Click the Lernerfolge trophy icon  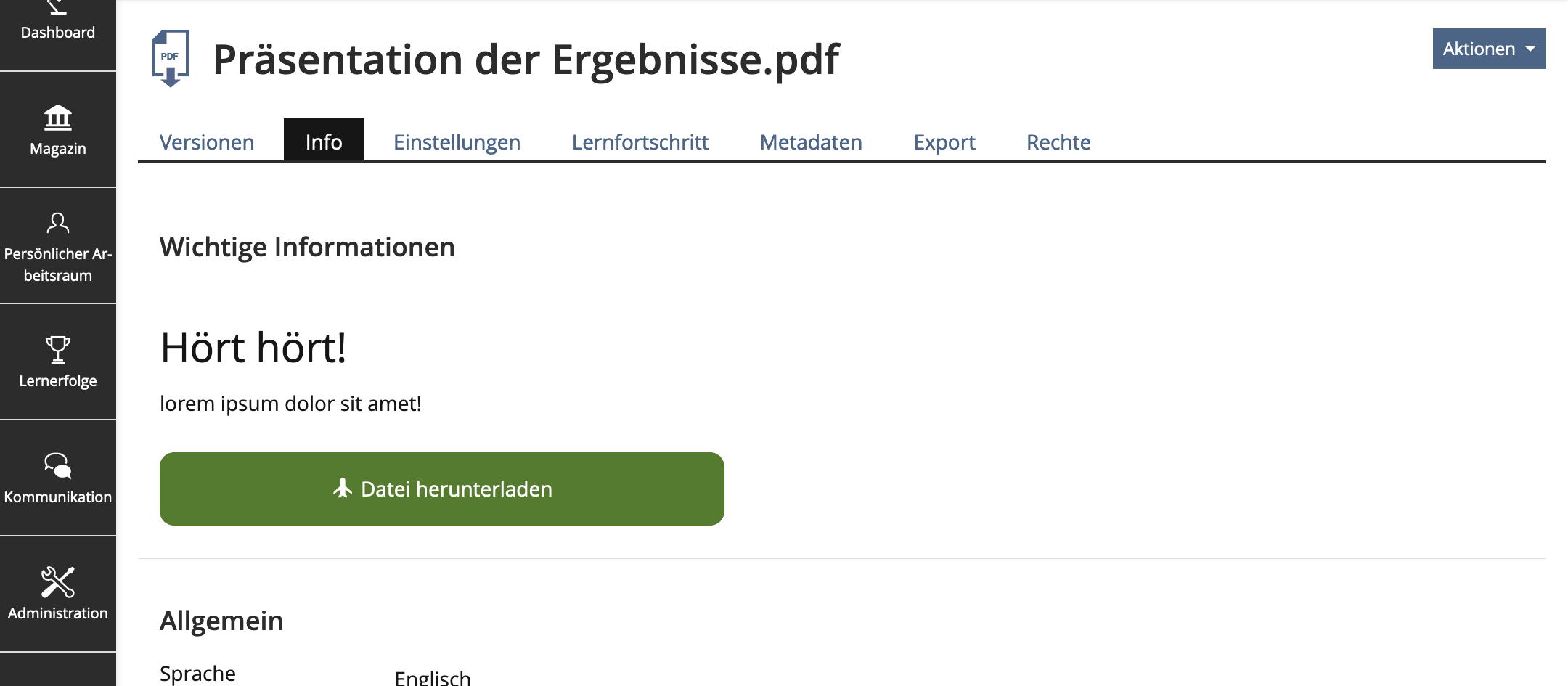point(58,349)
